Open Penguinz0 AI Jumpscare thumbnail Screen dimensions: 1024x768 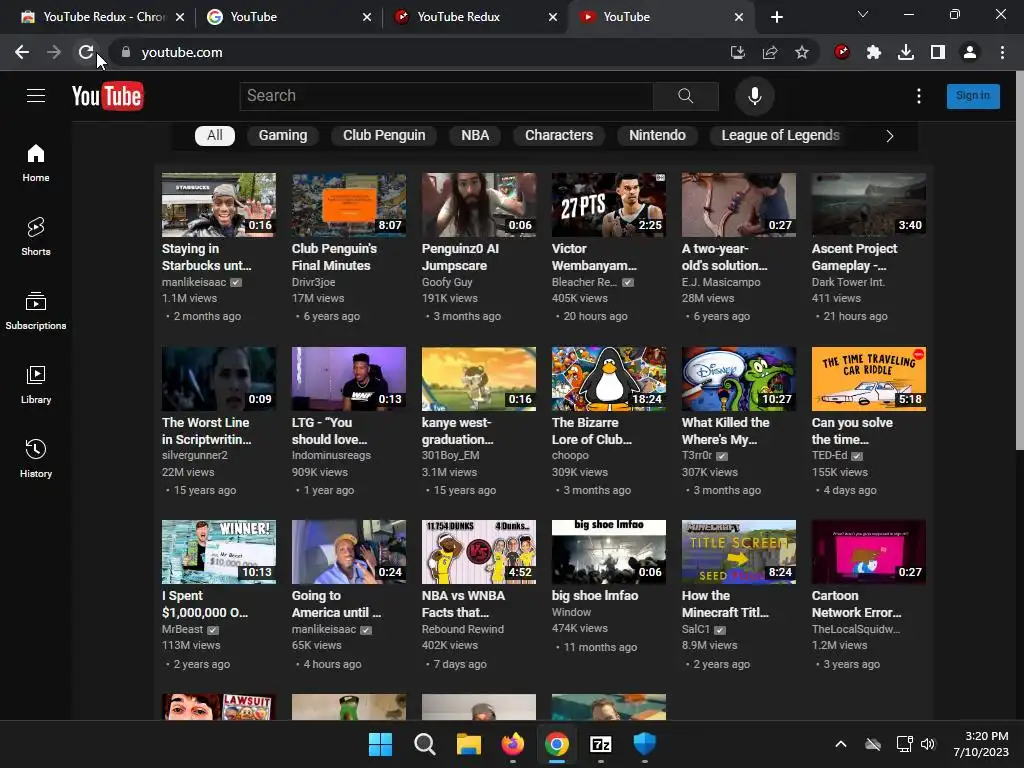479,205
